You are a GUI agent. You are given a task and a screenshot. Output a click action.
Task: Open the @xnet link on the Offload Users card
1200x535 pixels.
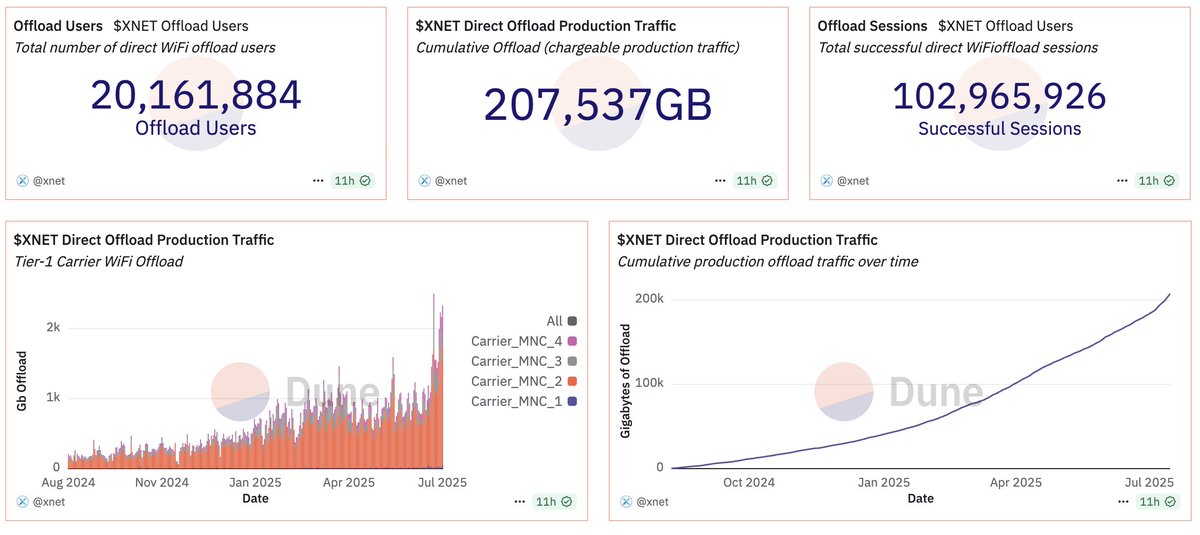click(x=49, y=181)
